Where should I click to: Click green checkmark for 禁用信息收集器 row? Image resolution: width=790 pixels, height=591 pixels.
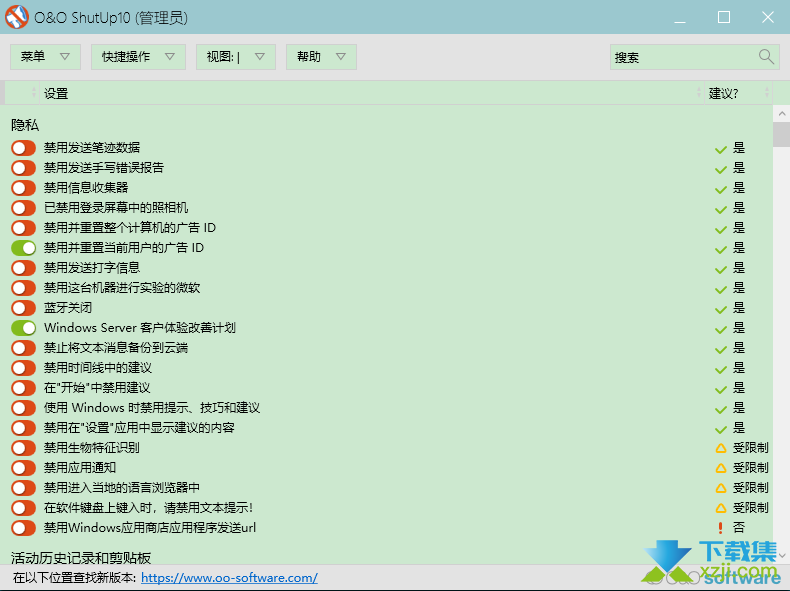720,189
